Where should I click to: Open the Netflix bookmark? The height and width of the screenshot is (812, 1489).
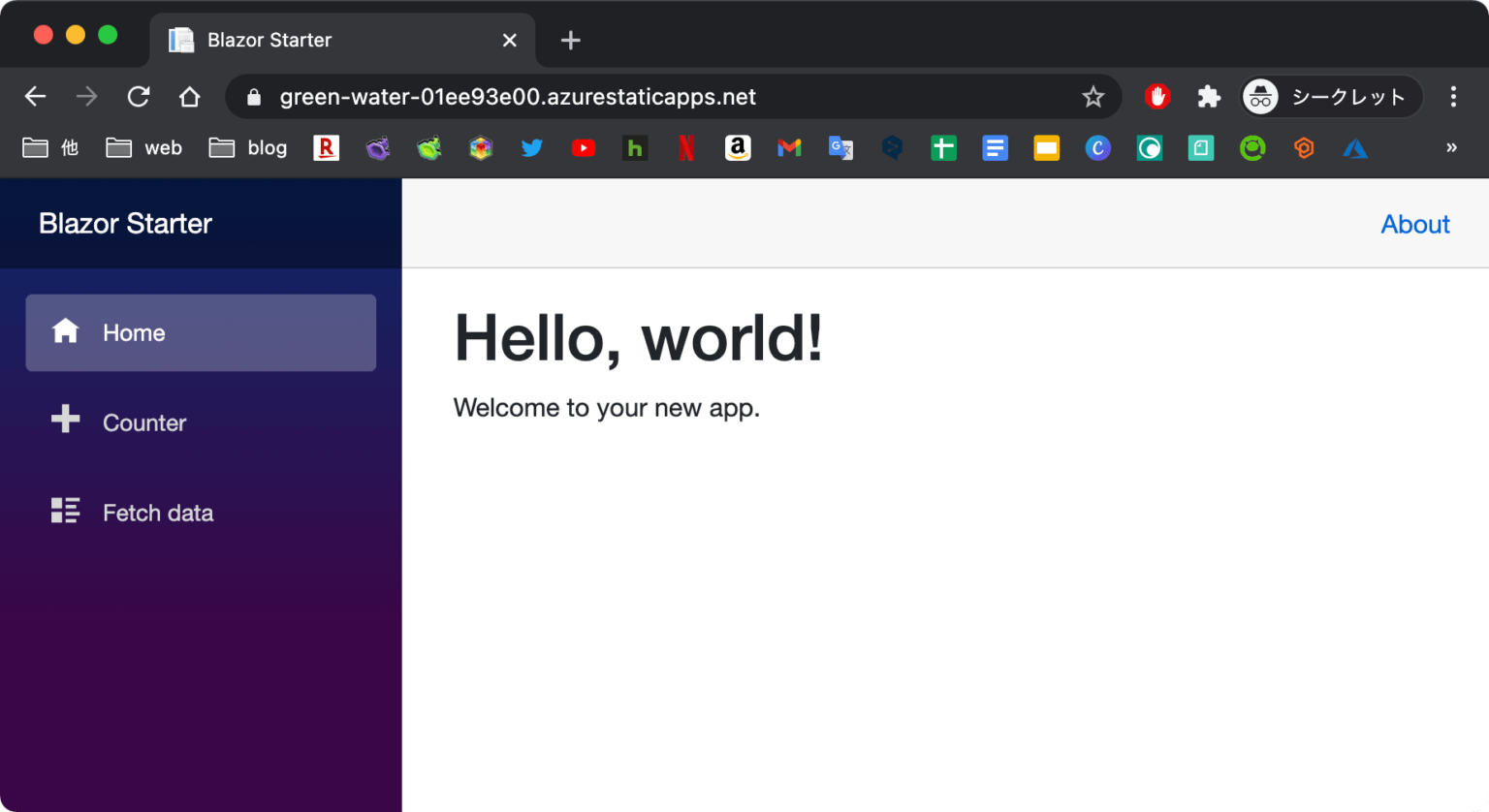(685, 147)
